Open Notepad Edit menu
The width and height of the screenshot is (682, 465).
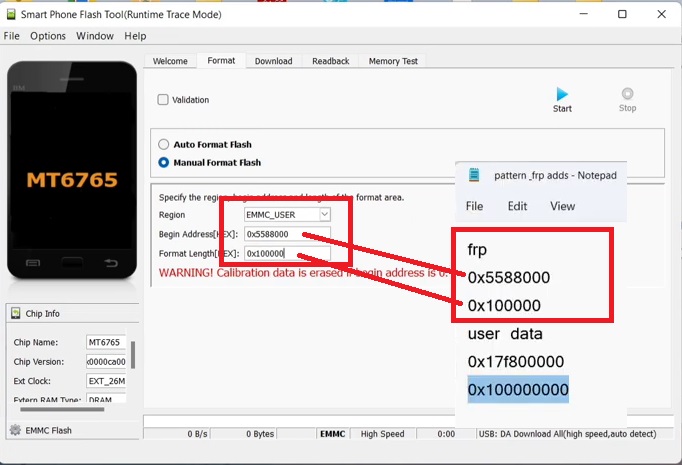517,206
